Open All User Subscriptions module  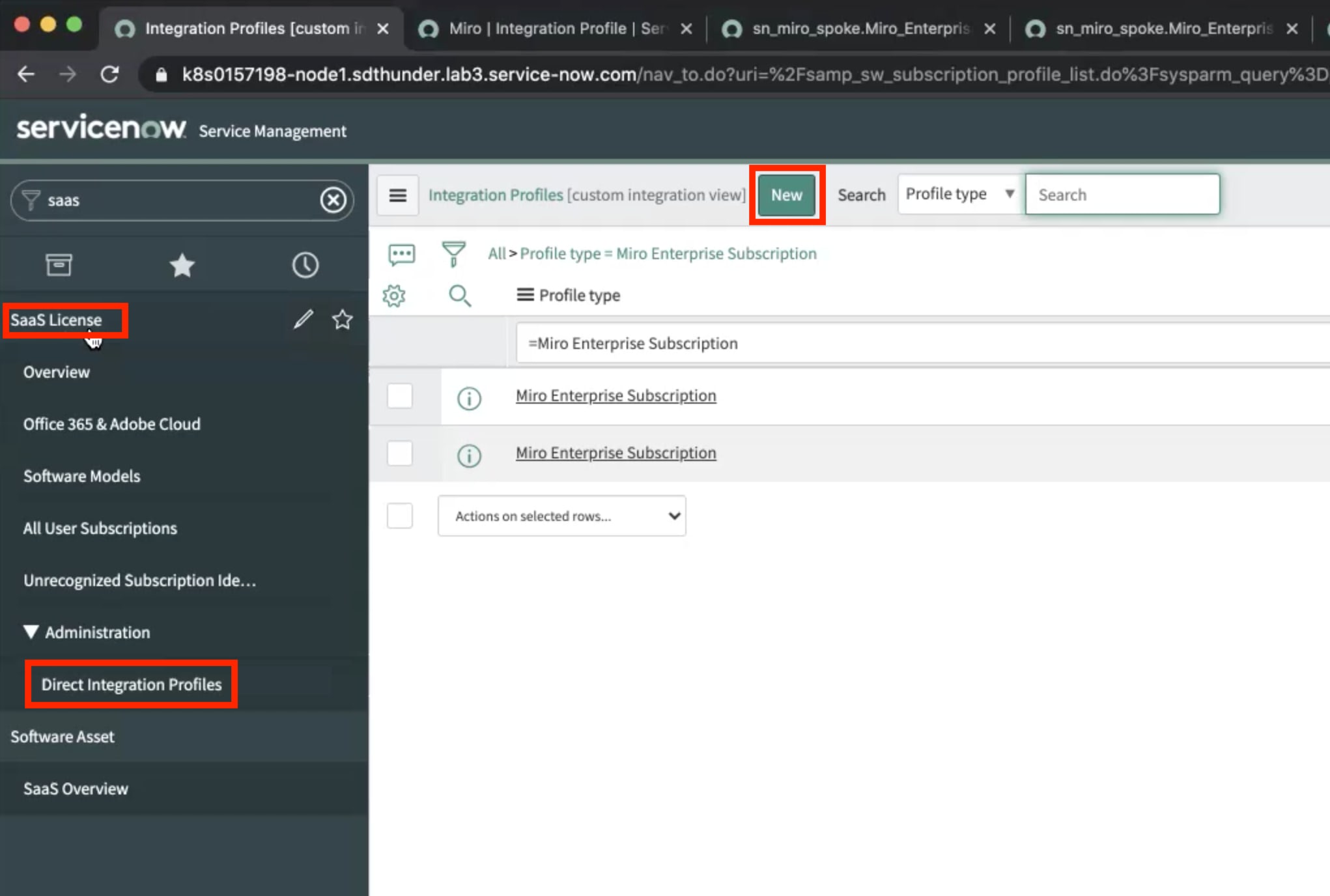tap(100, 529)
